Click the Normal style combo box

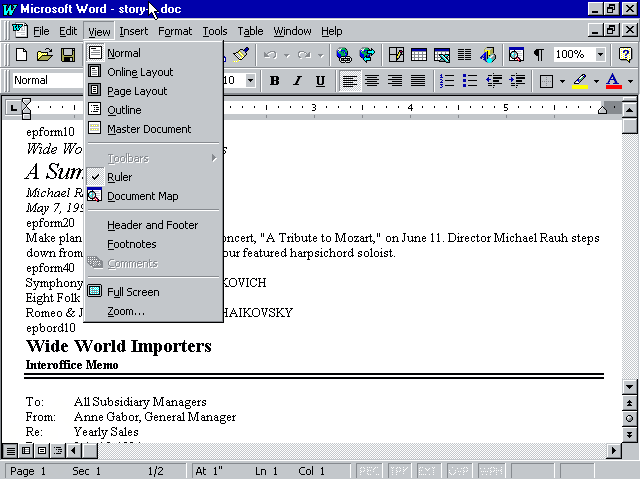click(48, 80)
